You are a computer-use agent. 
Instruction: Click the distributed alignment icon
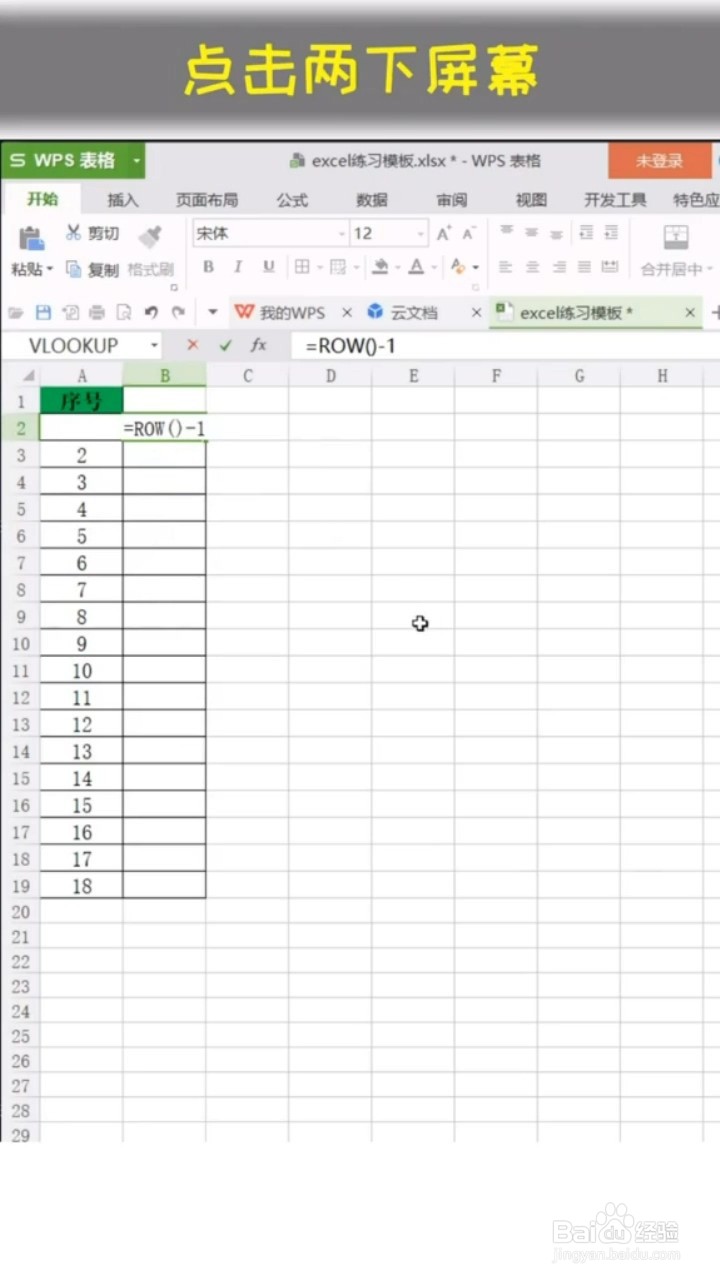(610, 267)
